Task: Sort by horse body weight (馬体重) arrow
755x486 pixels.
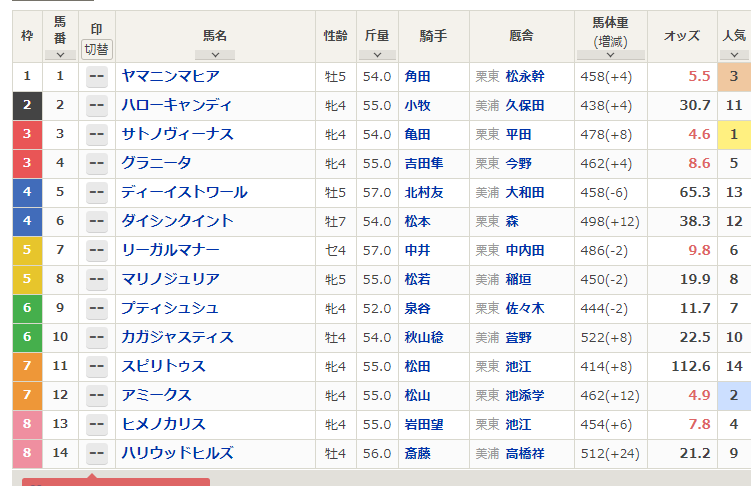Action: pyautogui.click(x=610, y=56)
